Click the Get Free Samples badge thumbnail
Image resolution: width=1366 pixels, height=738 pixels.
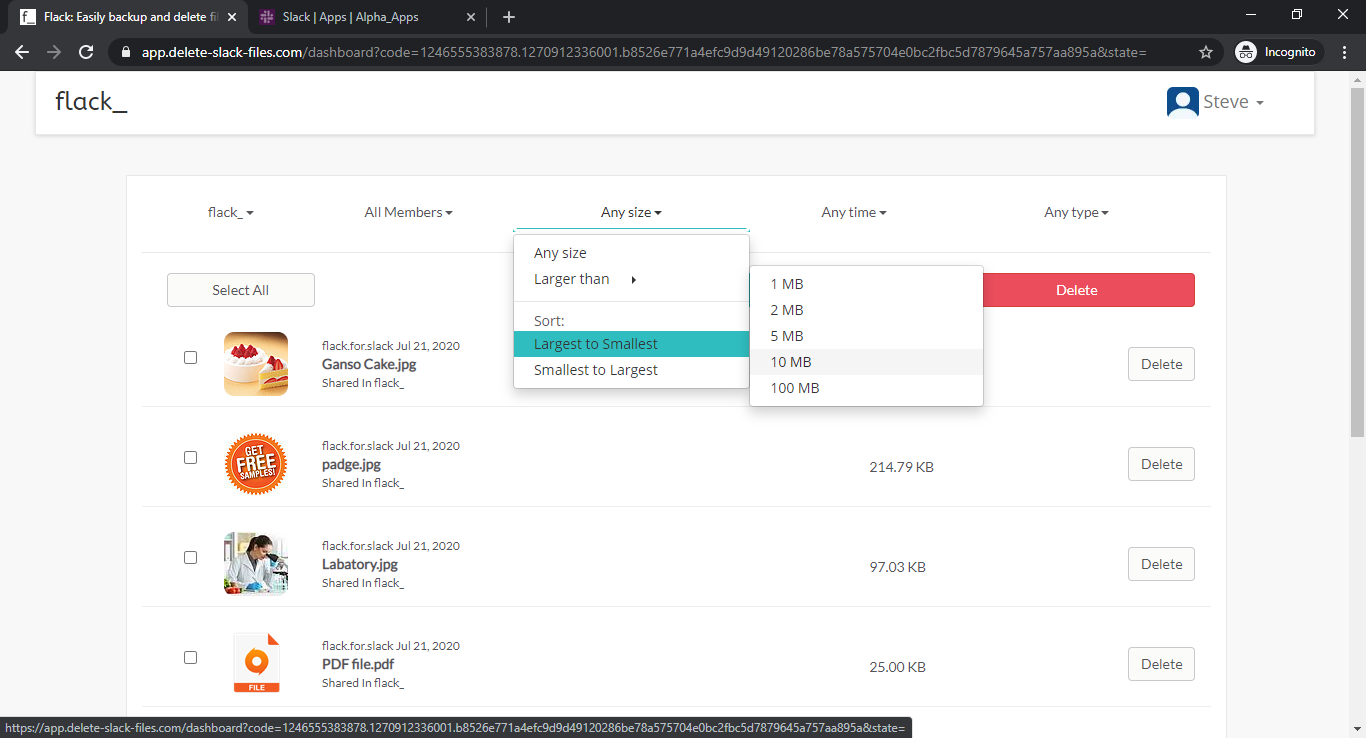(x=256, y=464)
